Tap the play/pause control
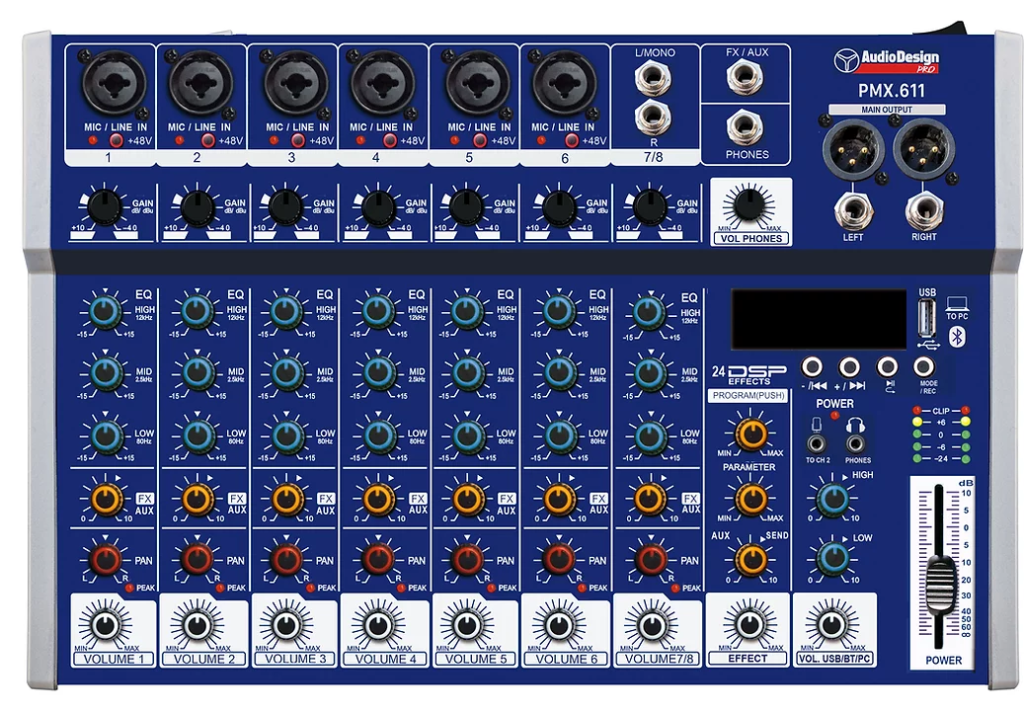Viewport: 1024px width, 712px height. click(x=887, y=366)
